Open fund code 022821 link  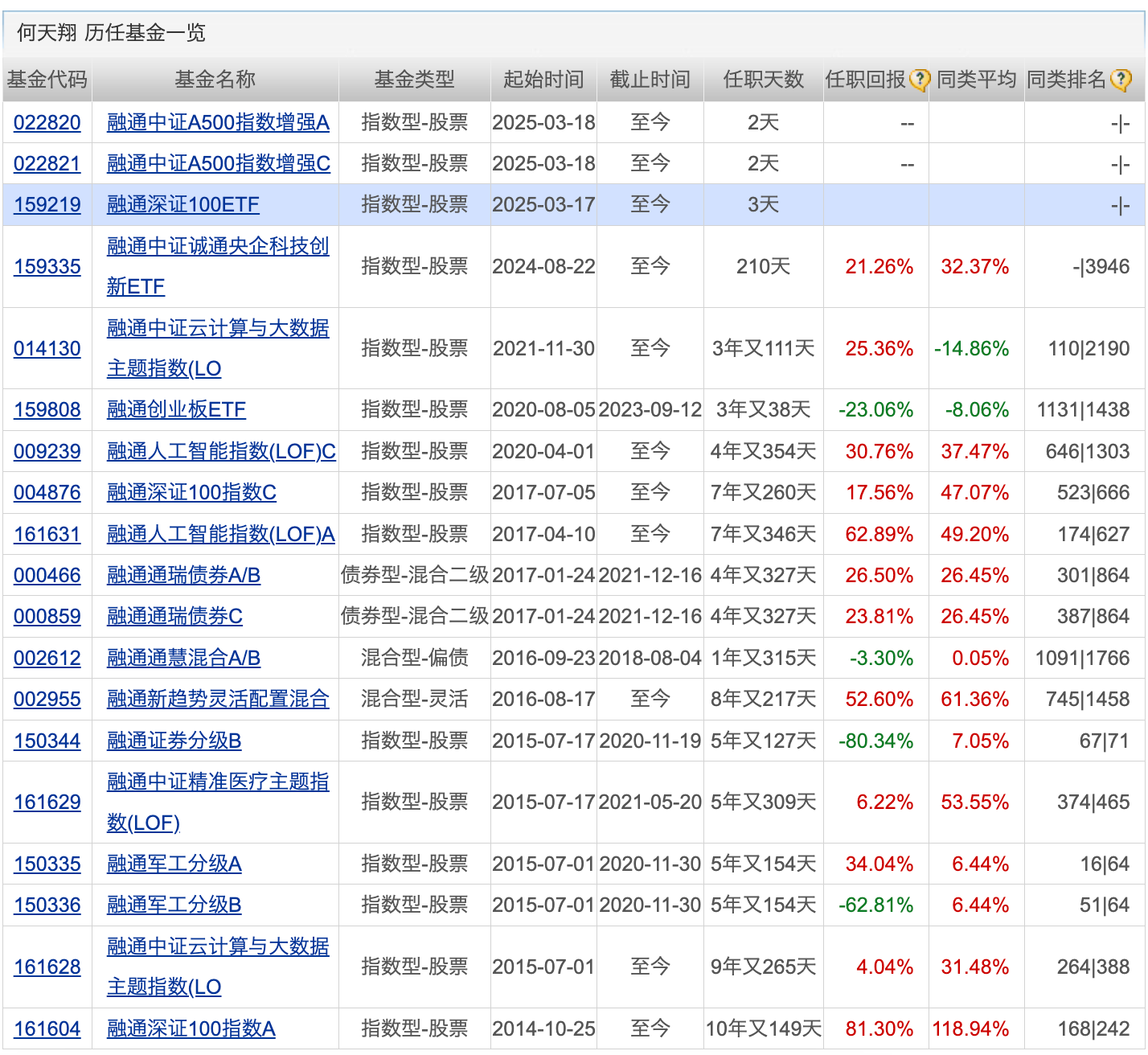coord(47,163)
